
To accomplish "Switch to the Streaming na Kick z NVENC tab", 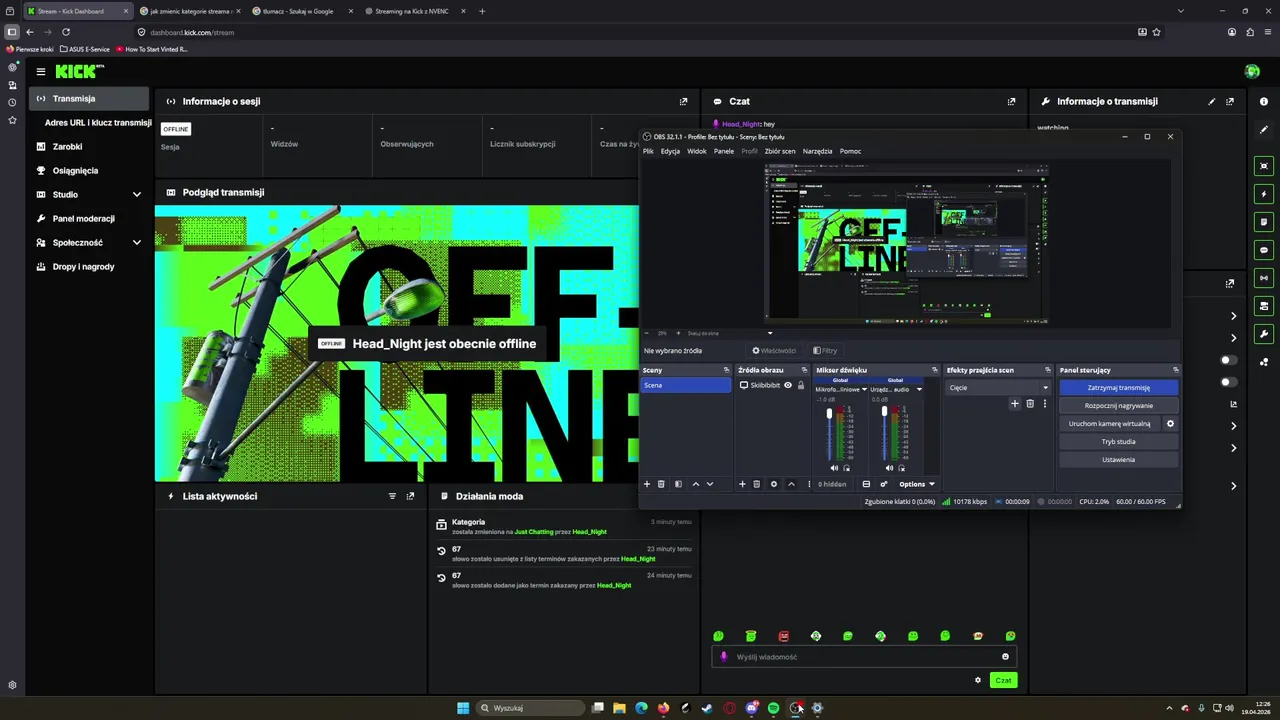I will [x=411, y=11].
